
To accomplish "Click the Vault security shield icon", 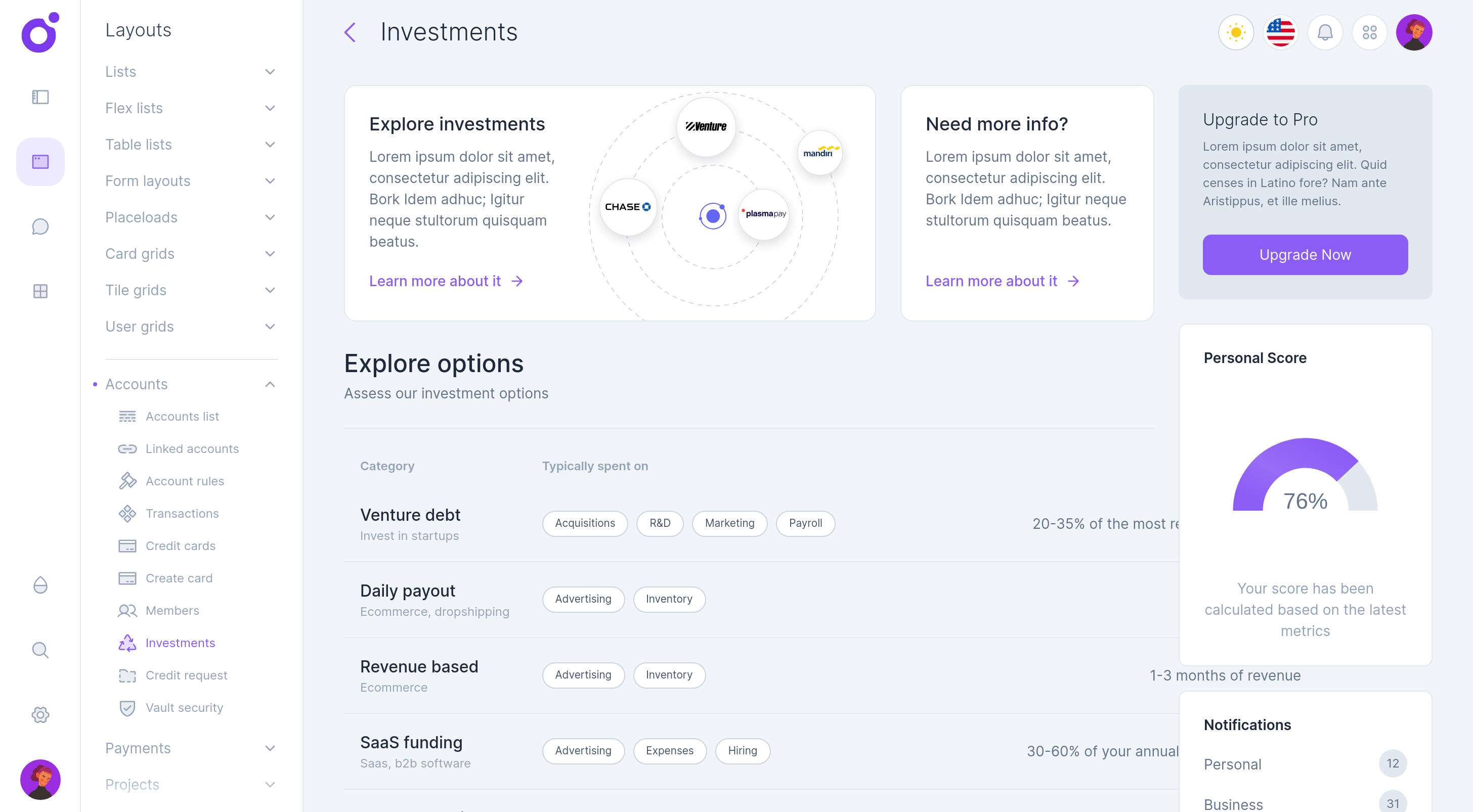I will [127, 707].
